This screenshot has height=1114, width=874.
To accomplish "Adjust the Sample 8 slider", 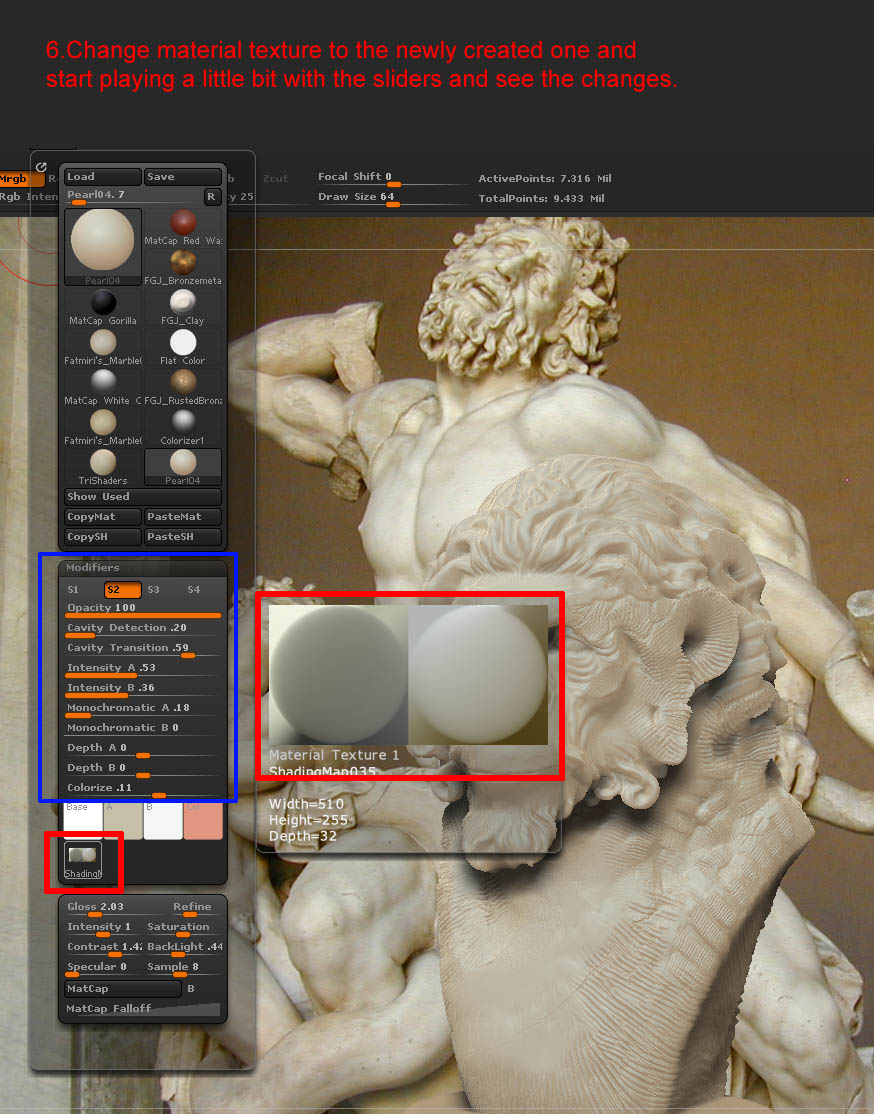I will coord(183,968).
